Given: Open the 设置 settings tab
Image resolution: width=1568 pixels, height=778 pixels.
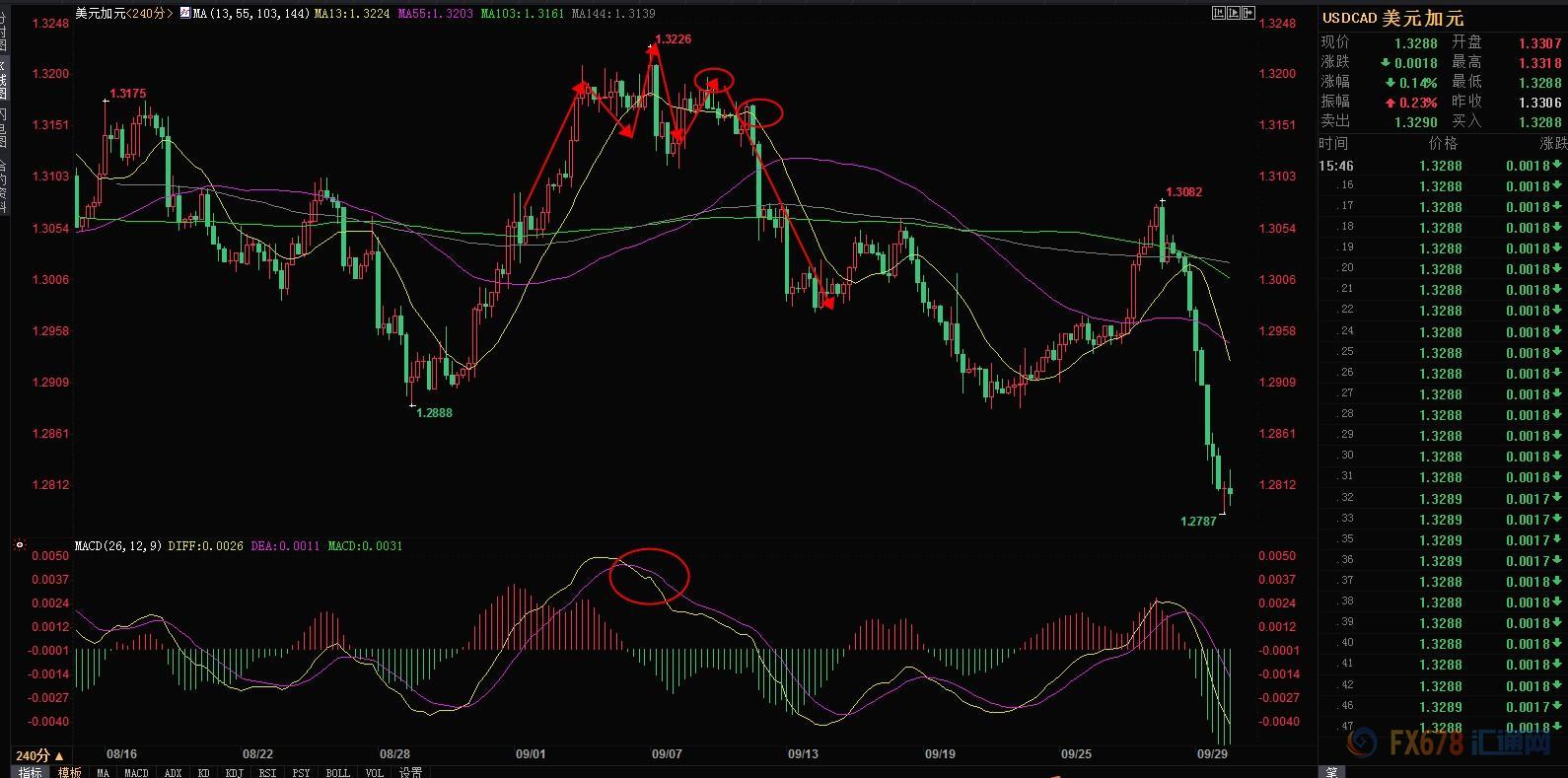Looking at the screenshot, I should pyautogui.click(x=410, y=772).
